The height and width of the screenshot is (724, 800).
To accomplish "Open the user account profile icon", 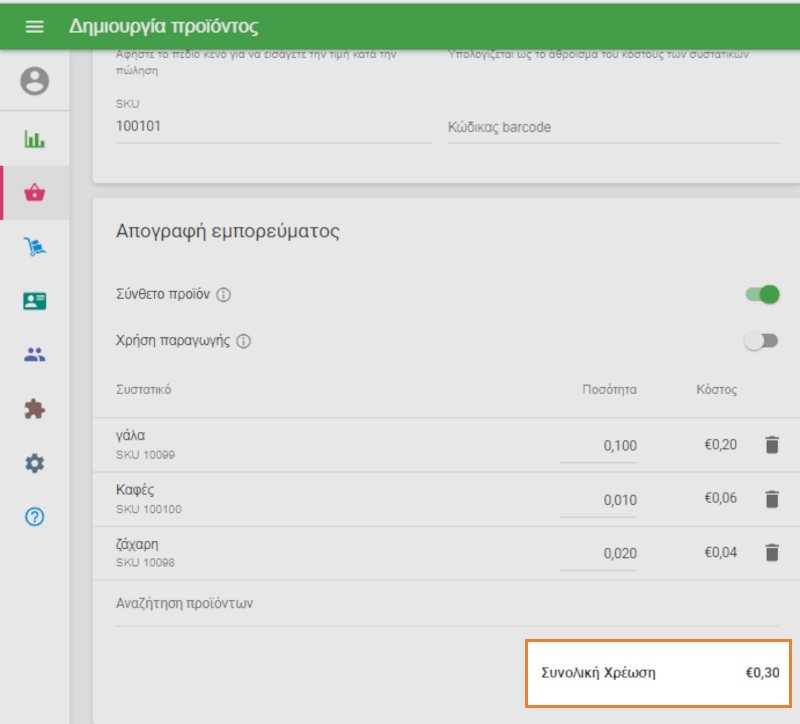I will pyautogui.click(x=35, y=81).
